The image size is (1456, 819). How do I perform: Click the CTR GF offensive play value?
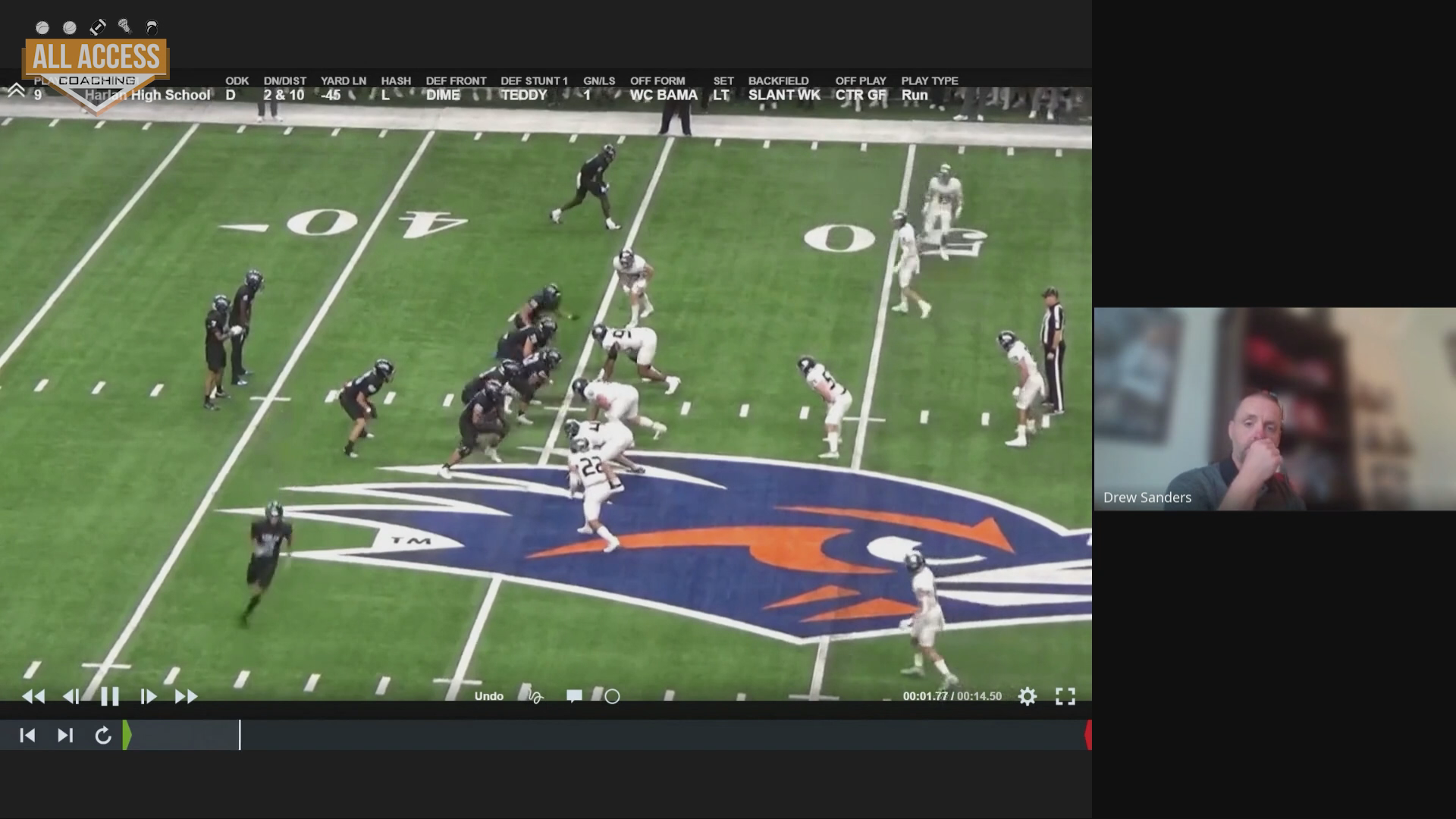pyautogui.click(x=861, y=96)
